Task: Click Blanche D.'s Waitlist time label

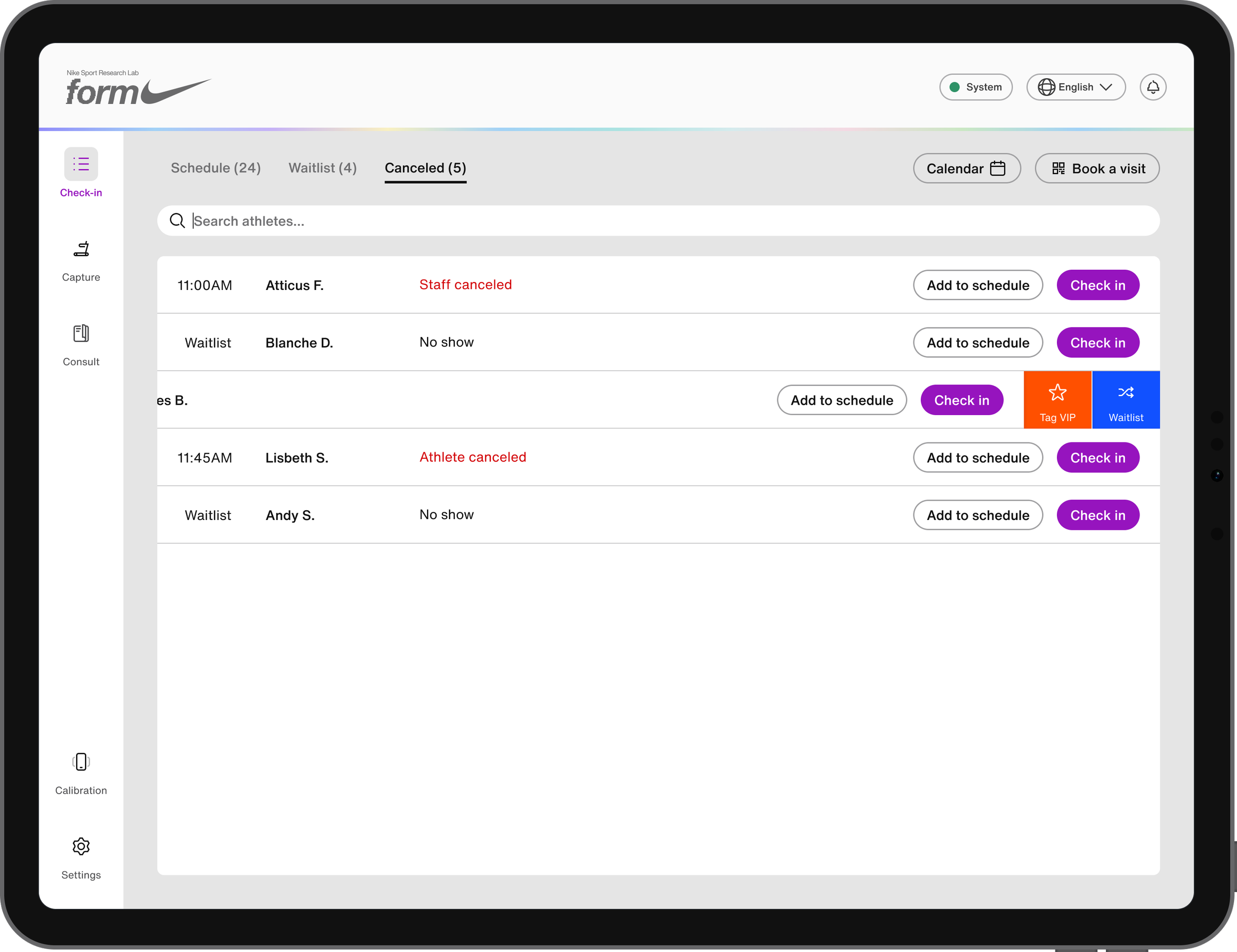Action: pos(208,342)
